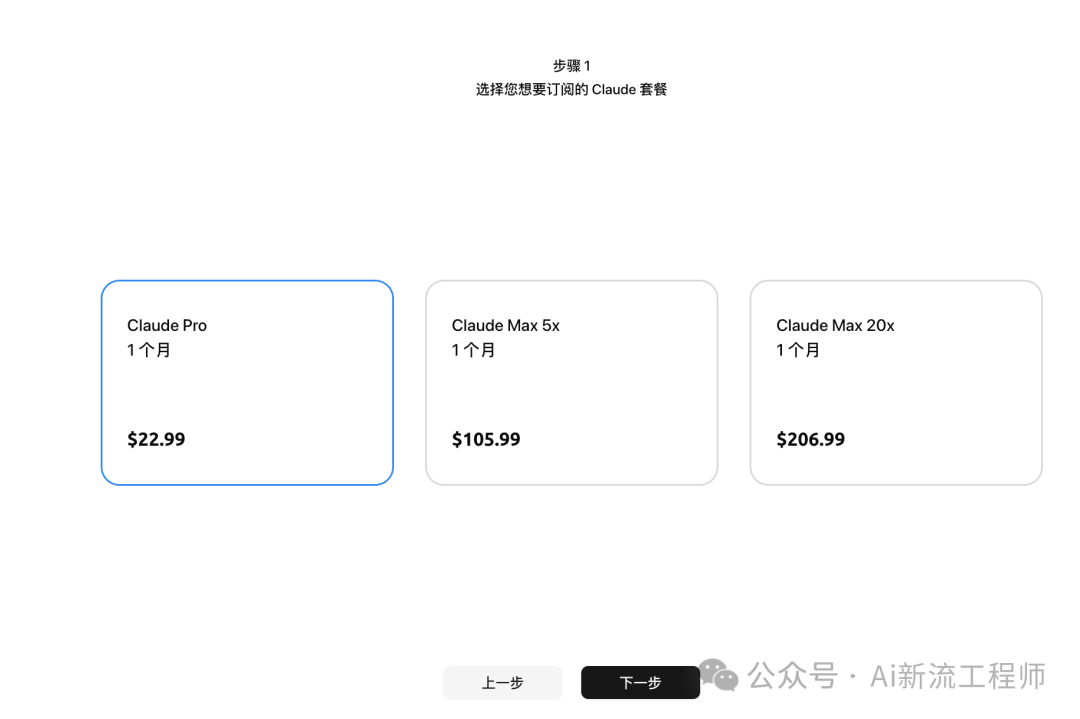Click "1 个月" under Claude Max 5x
Image resolution: width=1080 pixels, height=719 pixels.
[x=473, y=350]
